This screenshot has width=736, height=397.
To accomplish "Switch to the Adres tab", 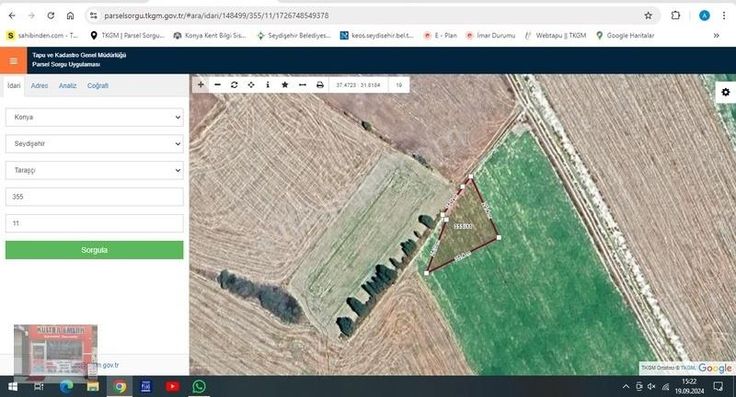I will (x=39, y=85).
